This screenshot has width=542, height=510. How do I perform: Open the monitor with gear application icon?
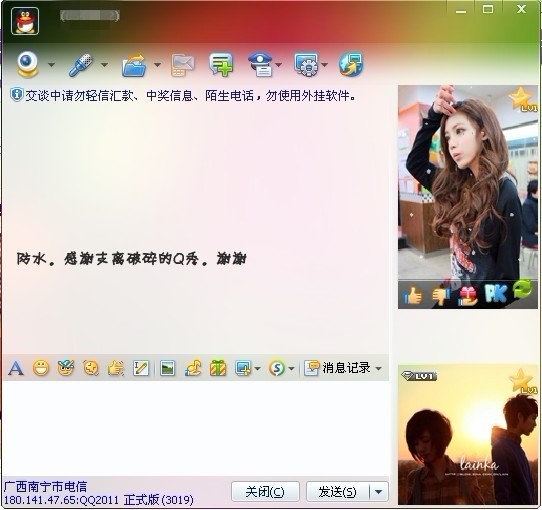306,64
